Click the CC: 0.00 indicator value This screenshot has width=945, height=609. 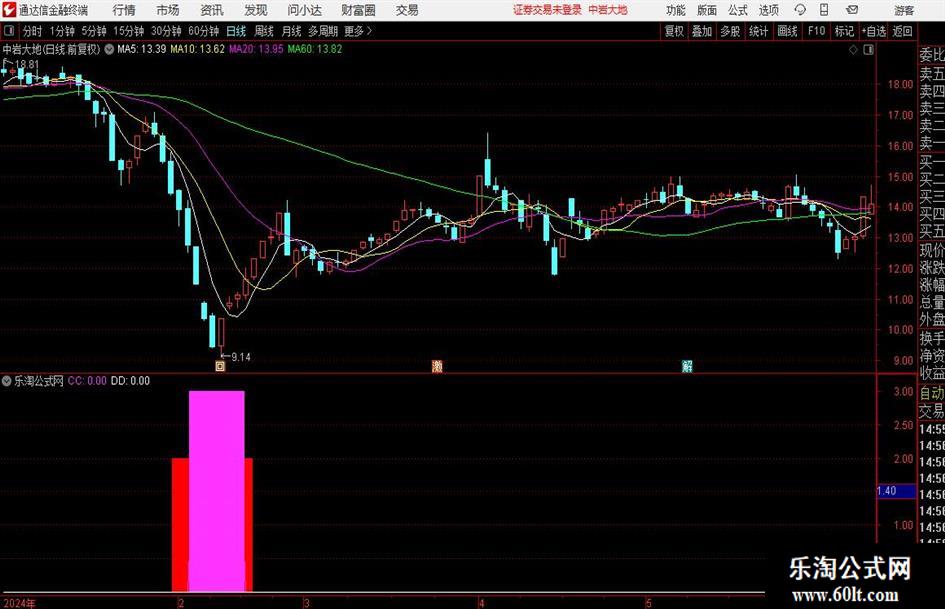pyautogui.click(x=87, y=381)
